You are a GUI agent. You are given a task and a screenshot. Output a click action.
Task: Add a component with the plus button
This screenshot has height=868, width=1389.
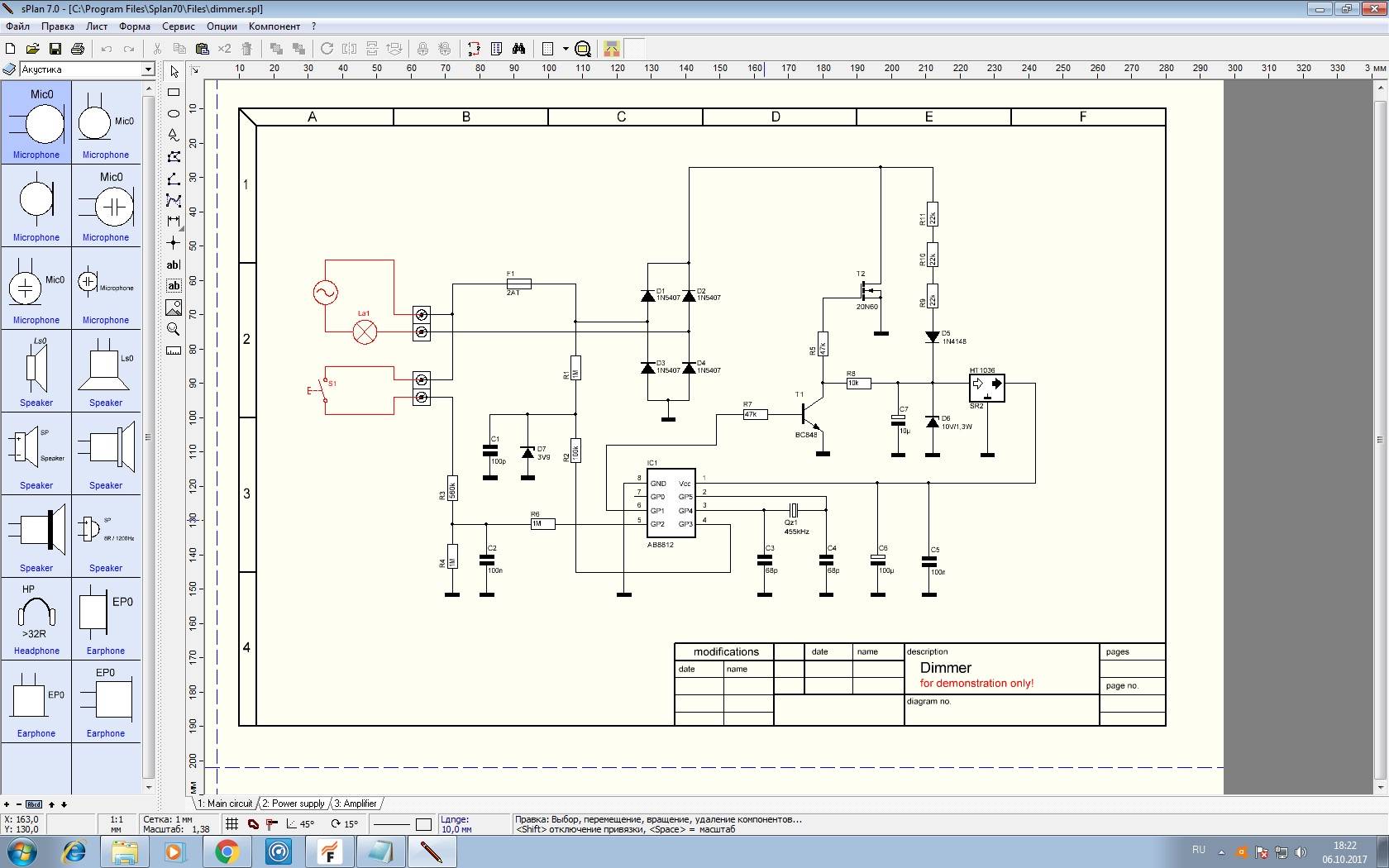pyautogui.click(x=7, y=804)
